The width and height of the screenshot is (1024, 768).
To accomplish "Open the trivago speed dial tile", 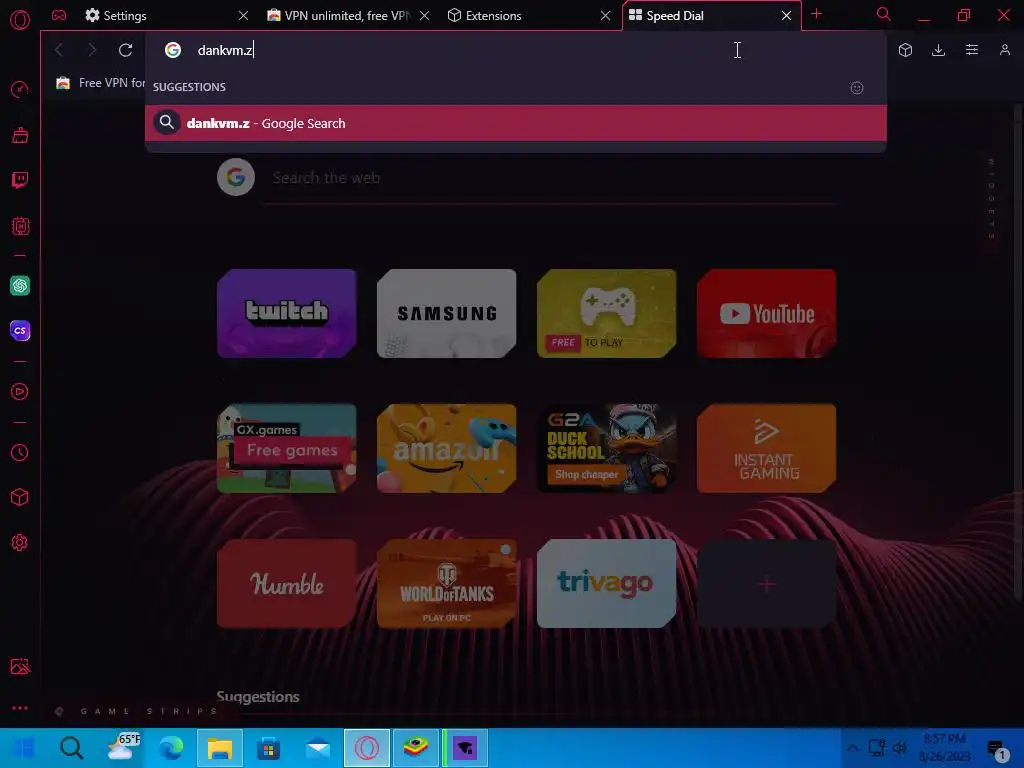I will [607, 583].
